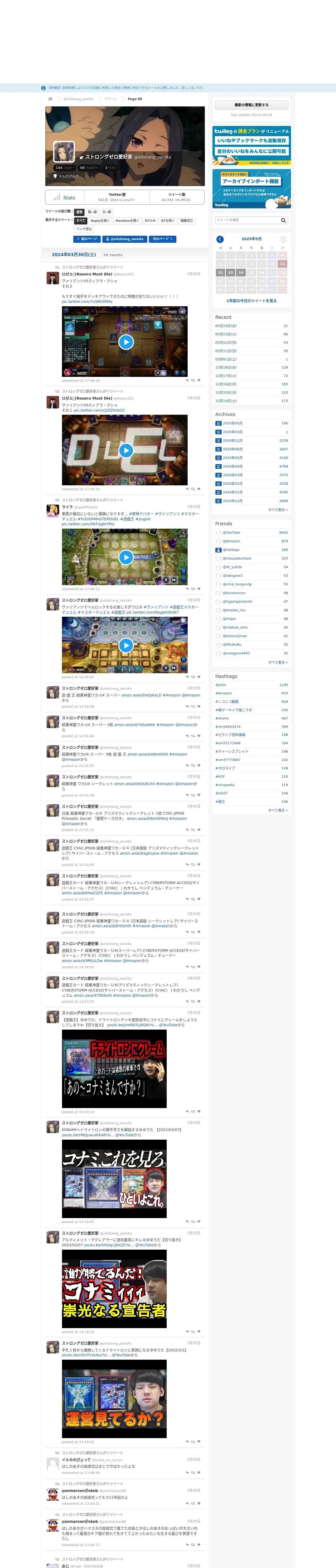Like the tweet posted at 14:56:58
The height and width of the screenshot is (1568, 336).
tap(199, 707)
